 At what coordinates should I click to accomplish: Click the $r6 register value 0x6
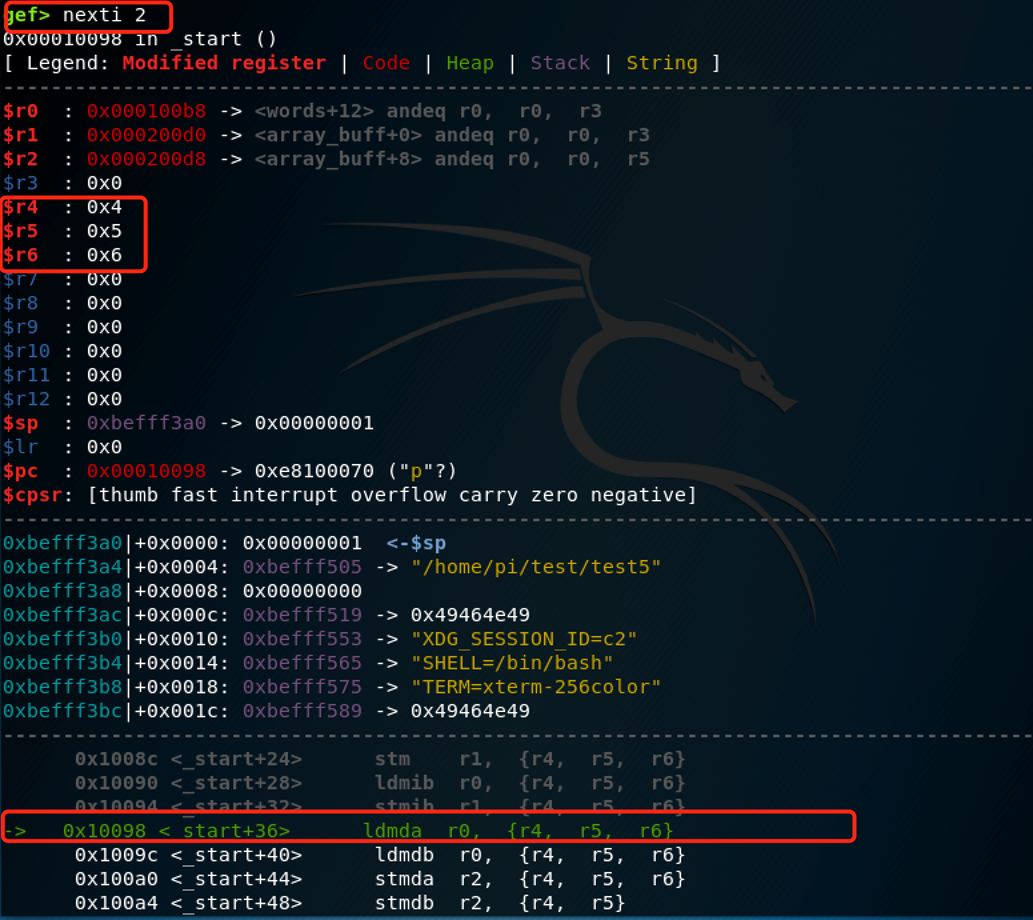(104, 254)
